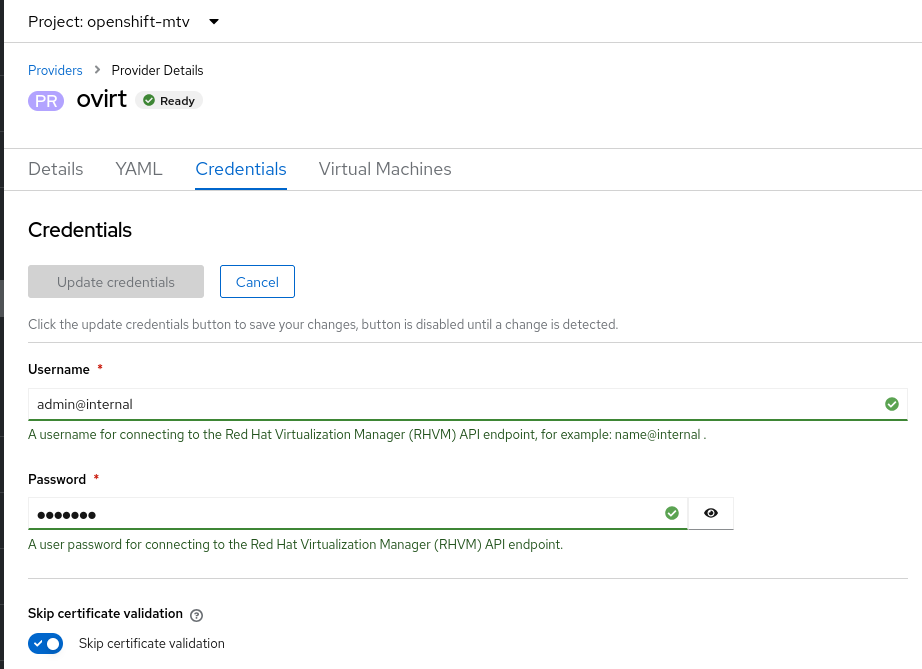The image size is (922, 669).
Task: Click the green Ready status check icon
Action: (x=149, y=101)
